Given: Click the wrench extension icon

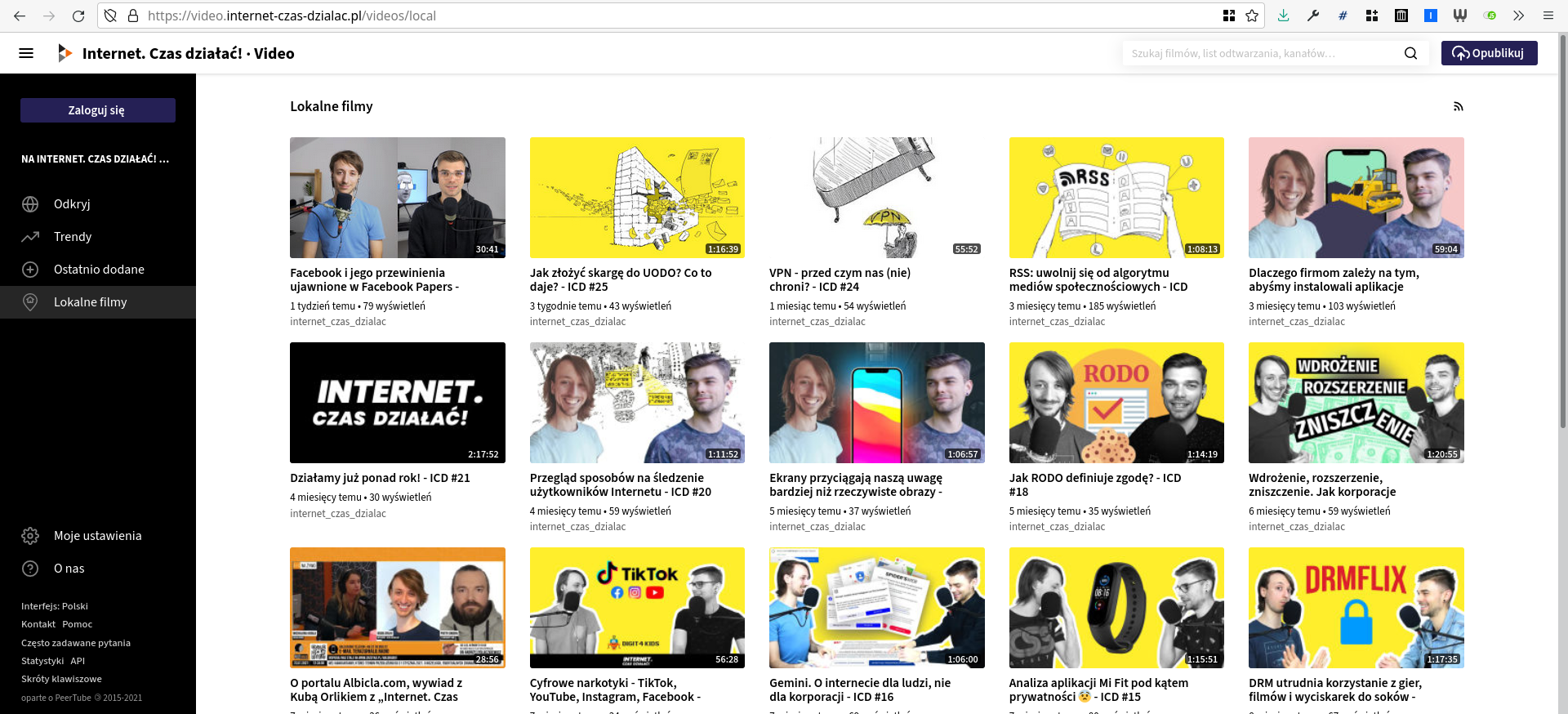Looking at the screenshot, I should [x=1313, y=16].
